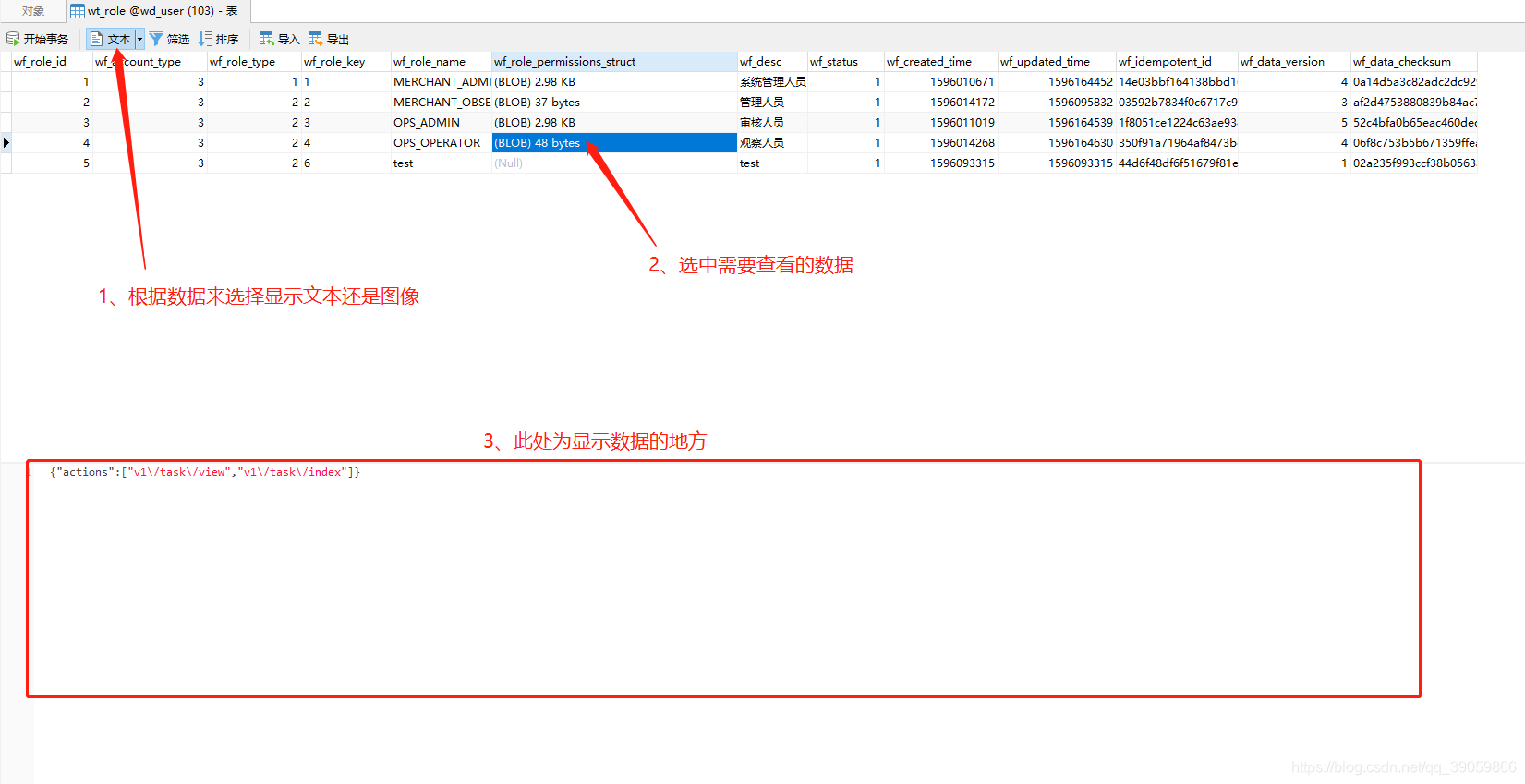1525x784 pixels.
Task: Select created time cell 1596014172
Action: click(x=941, y=103)
